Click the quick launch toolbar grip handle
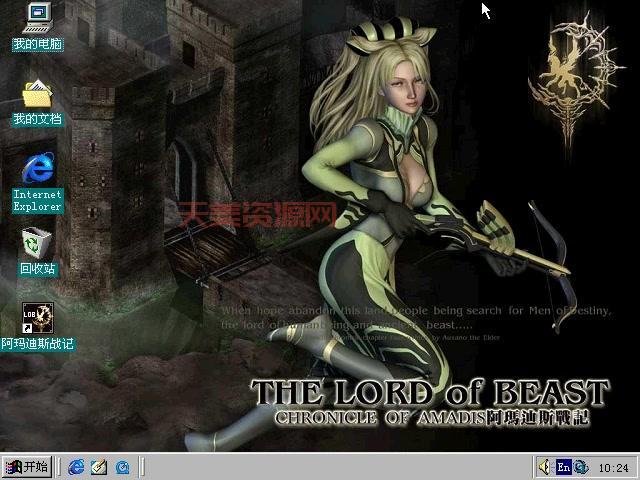 tap(60, 467)
